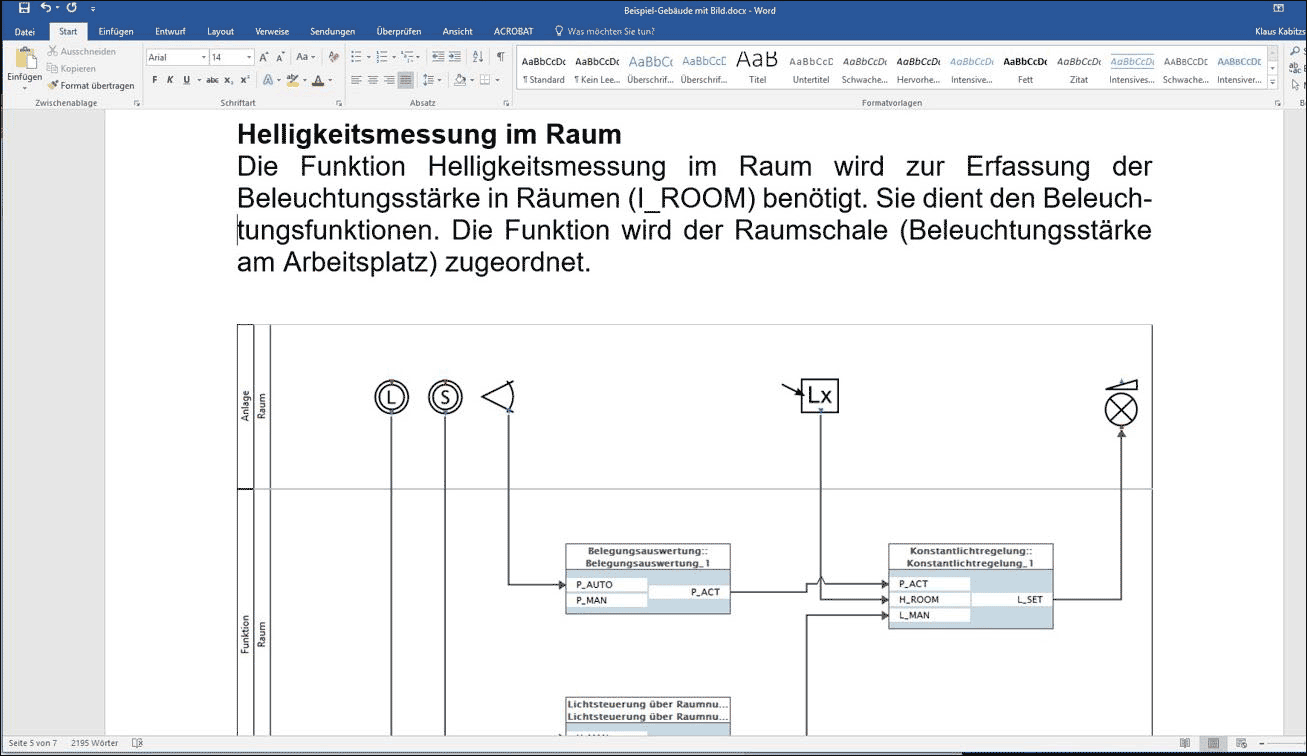Toggle bold (F) formatting

tap(156, 80)
